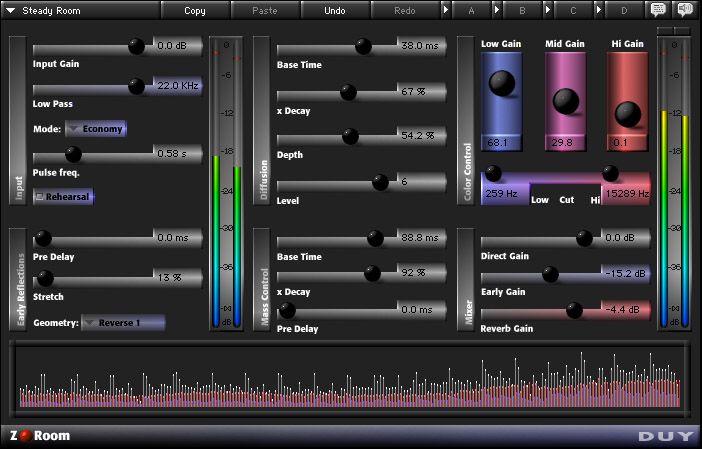702x449 pixels.
Task: Open the Mode Economy dropdown
Action: pos(95,129)
